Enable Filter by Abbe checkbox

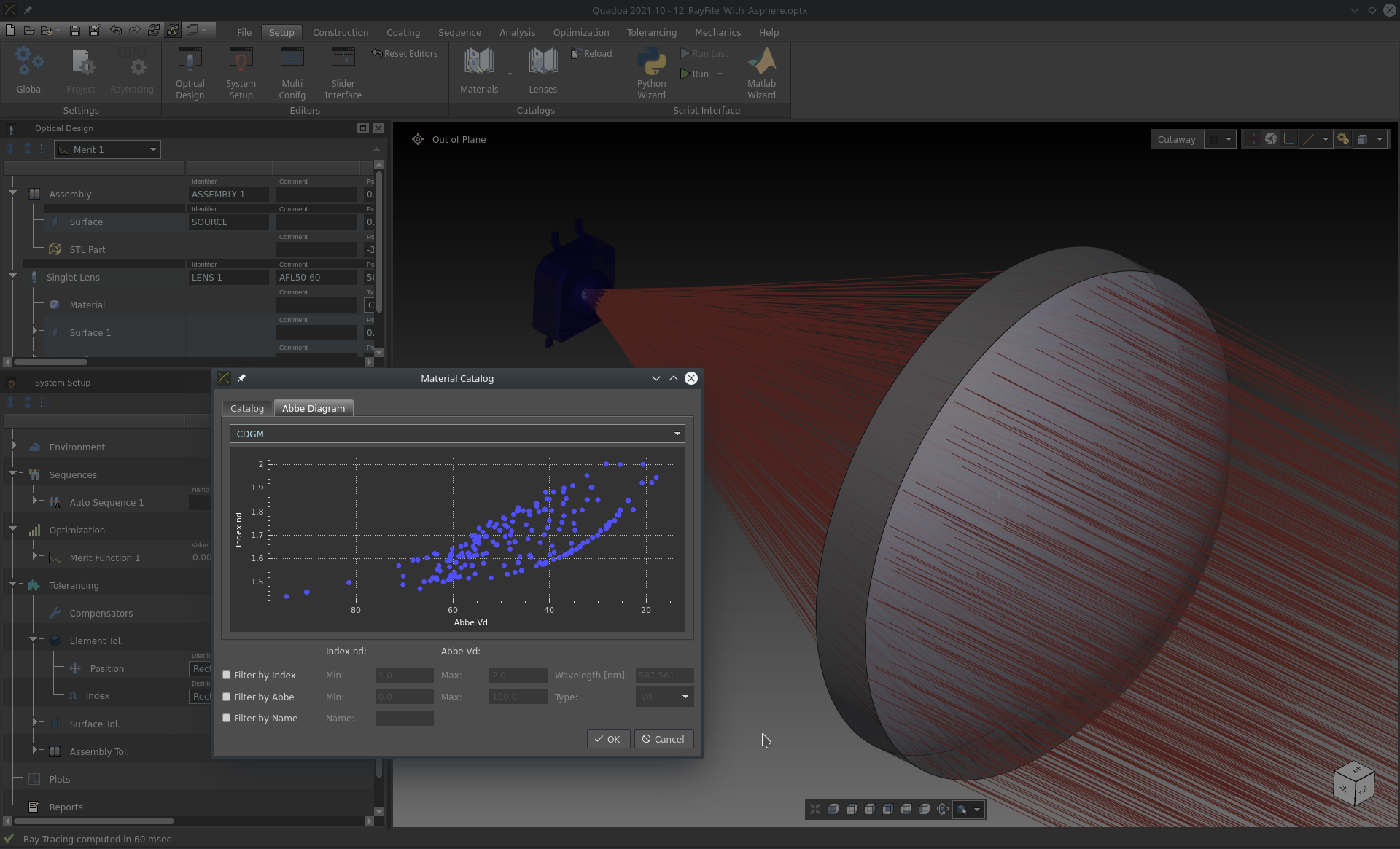coord(227,697)
